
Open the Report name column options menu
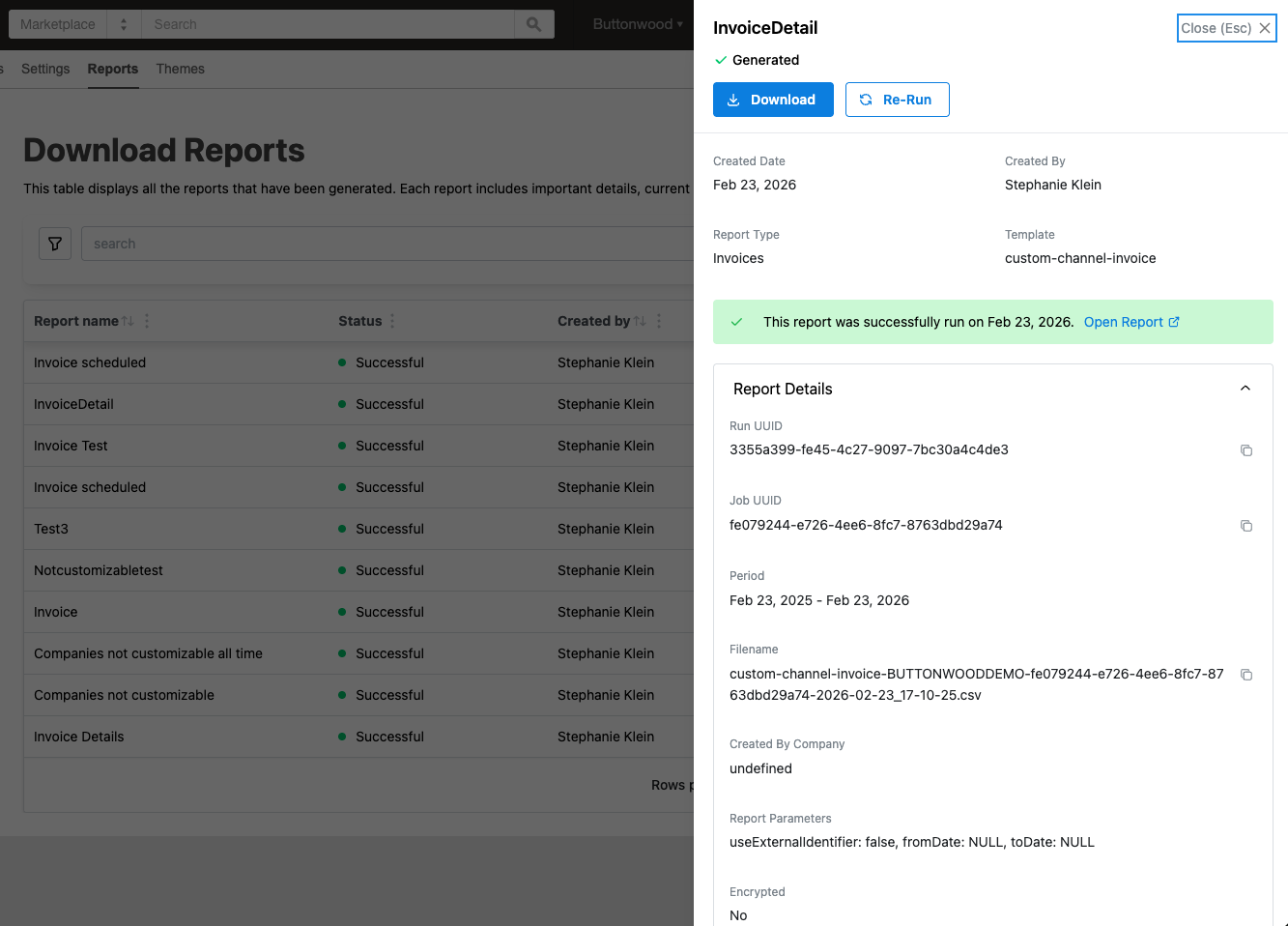point(147,321)
